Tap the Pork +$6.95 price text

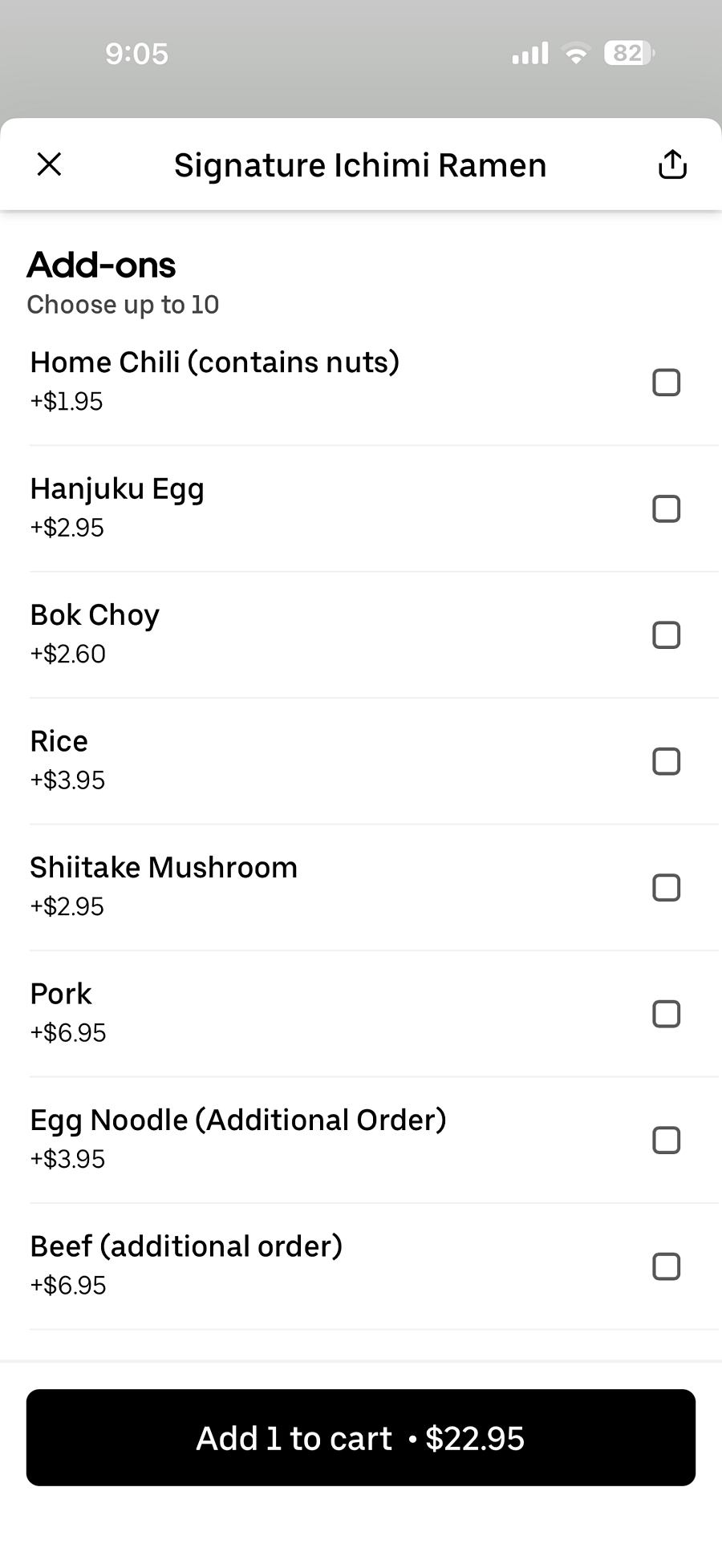tap(68, 1033)
